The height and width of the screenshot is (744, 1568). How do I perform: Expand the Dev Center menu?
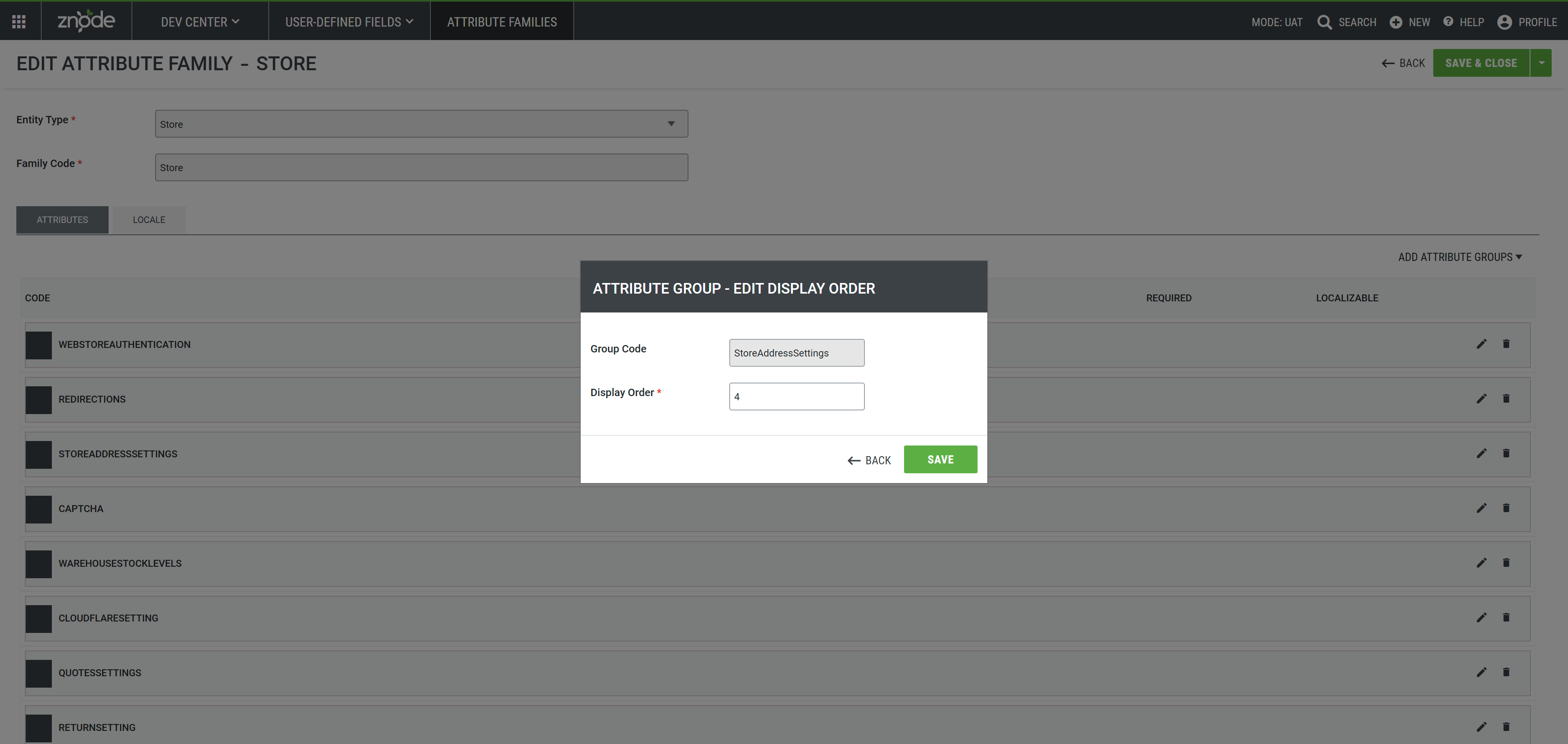[x=200, y=22]
